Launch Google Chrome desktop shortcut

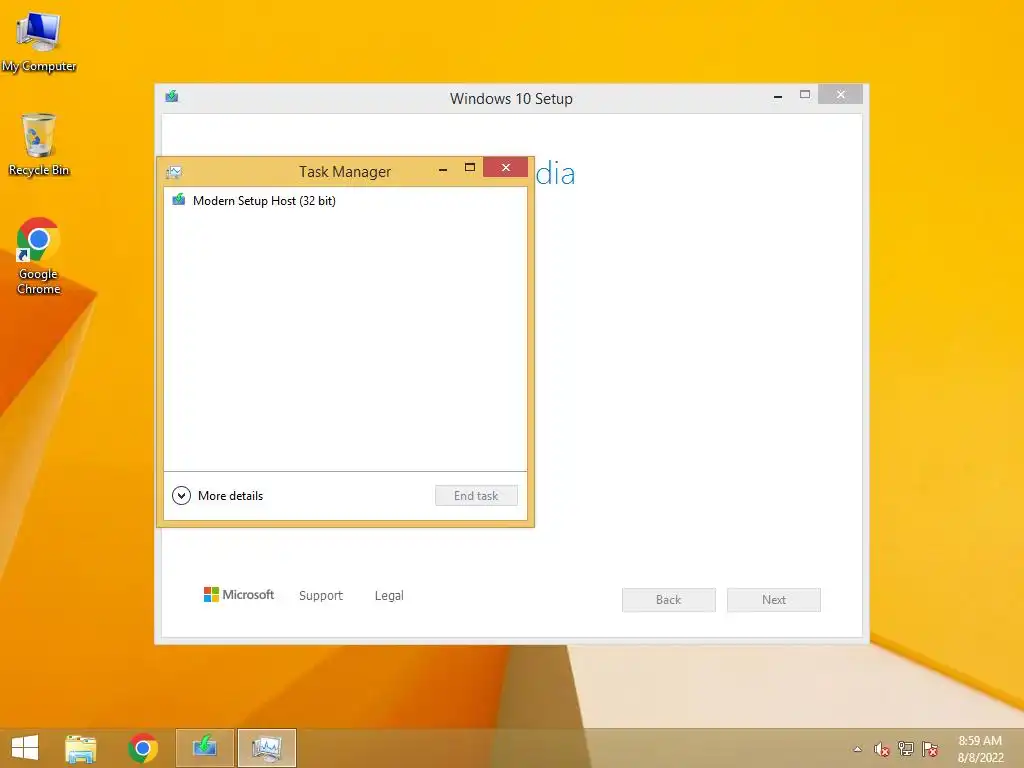click(x=39, y=256)
